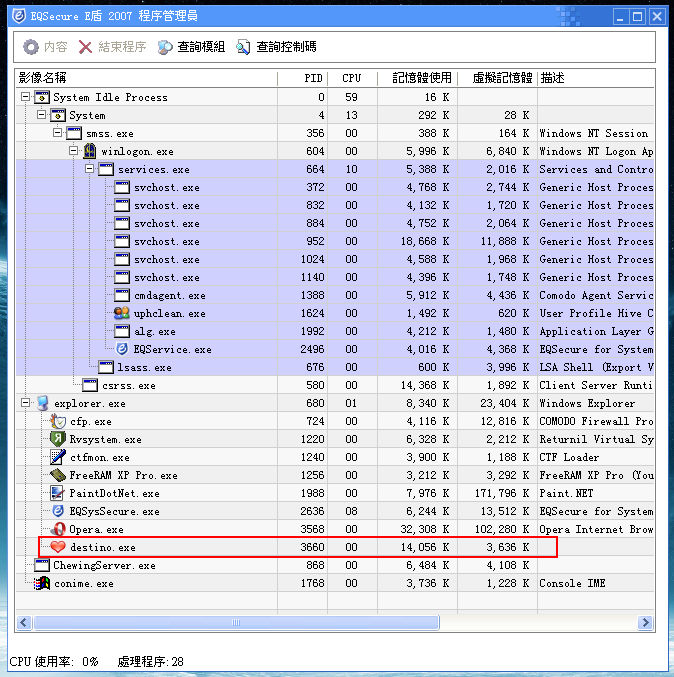Screen dimensions: 674x677
Task: Open the 查詢控制碼 toolbar button
Action: (x=276, y=47)
